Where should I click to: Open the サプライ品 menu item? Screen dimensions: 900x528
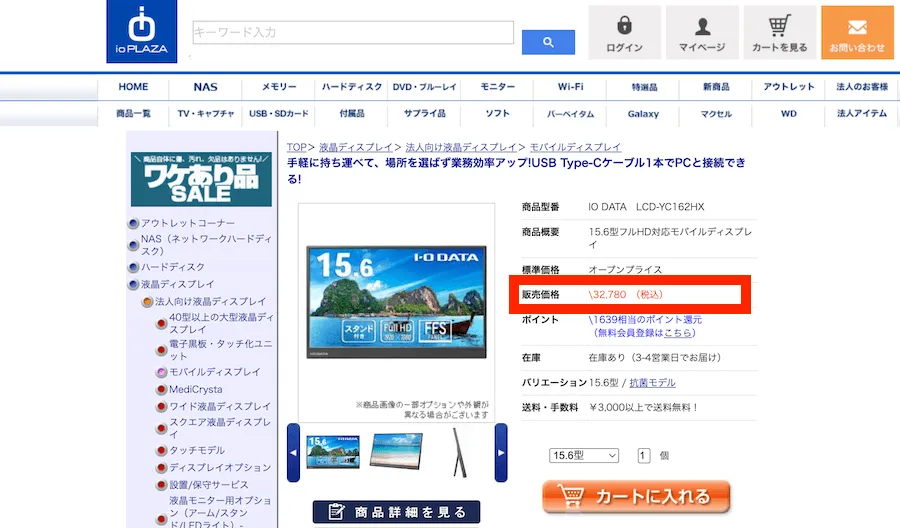(425, 114)
